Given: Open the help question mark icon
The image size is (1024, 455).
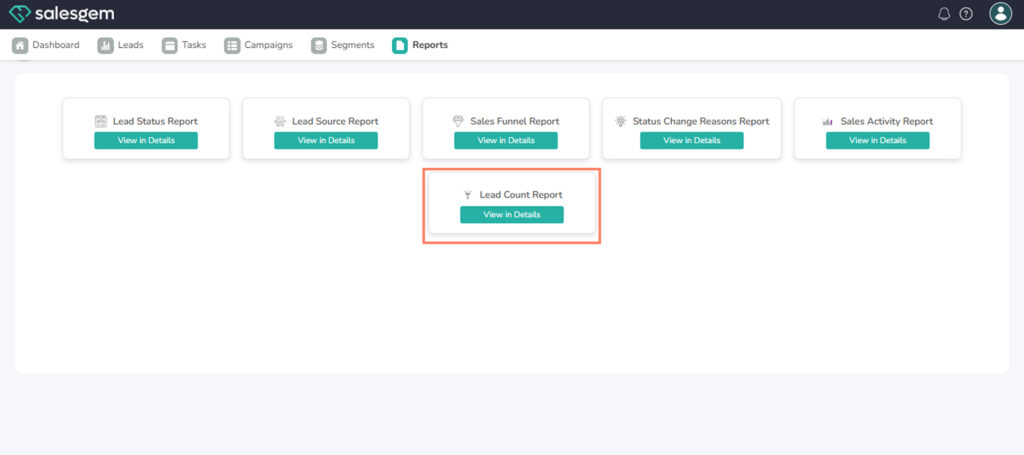Looking at the screenshot, I should tap(966, 14).
